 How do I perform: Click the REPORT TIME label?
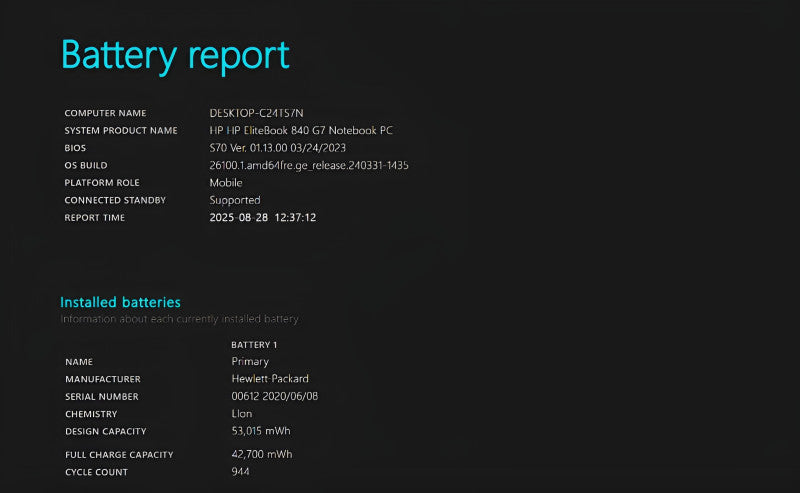tap(94, 217)
